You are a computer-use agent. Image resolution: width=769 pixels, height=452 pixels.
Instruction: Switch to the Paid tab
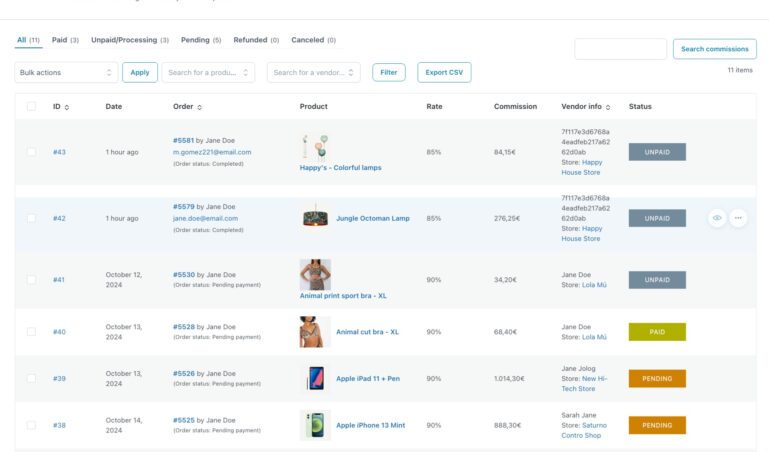tap(65, 40)
